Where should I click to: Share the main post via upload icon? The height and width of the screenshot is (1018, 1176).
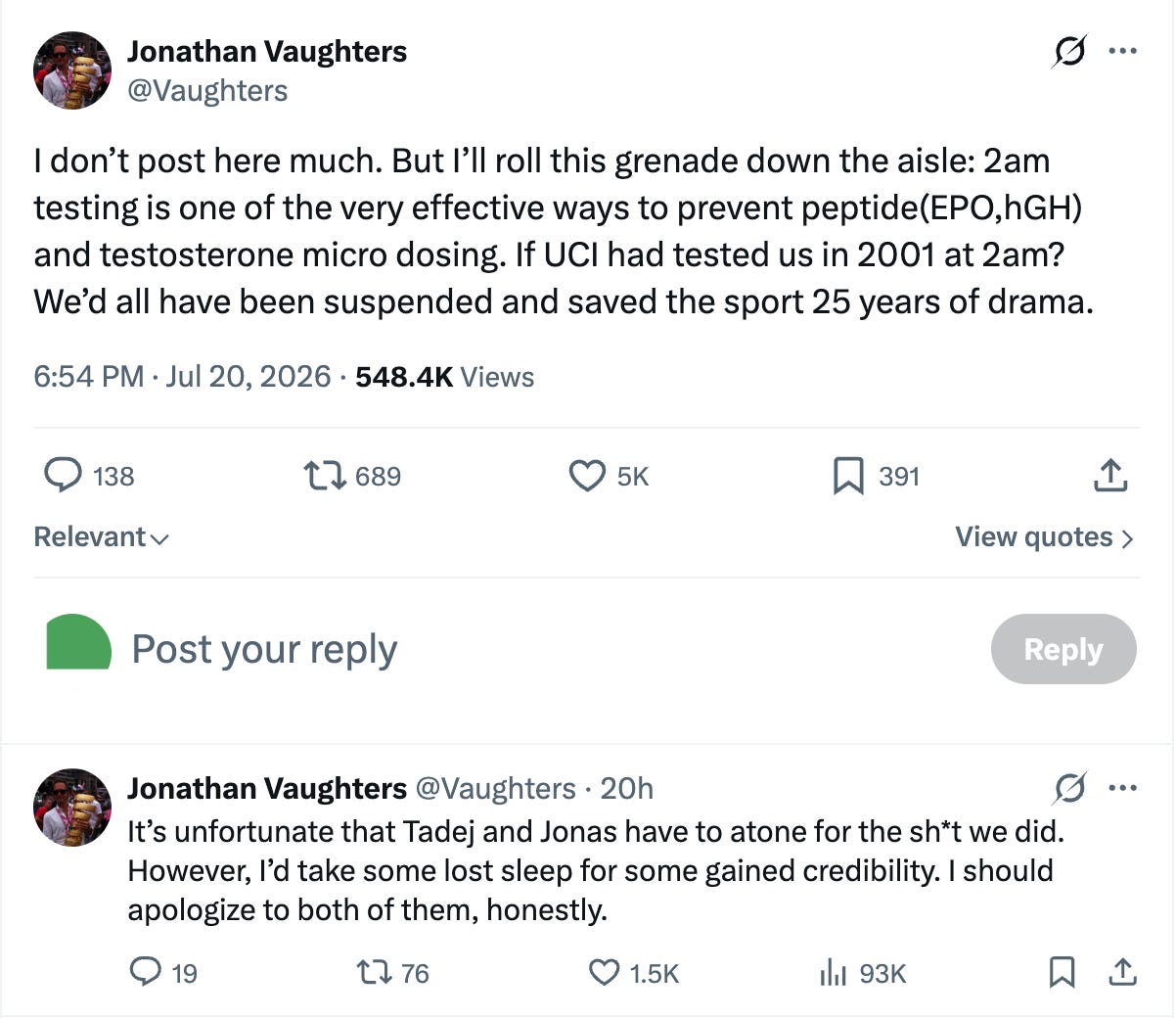click(1109, 475)
